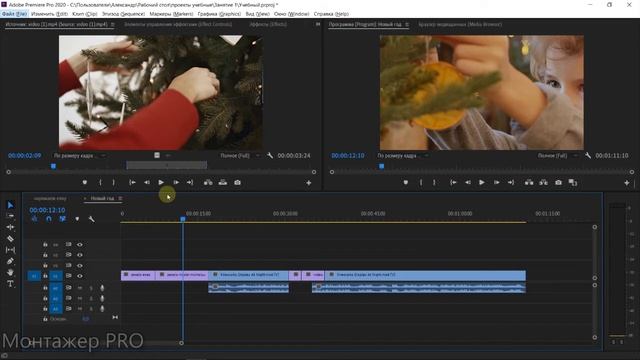Toggle lock on V1 track
This screenshot has width=640, height=360.
(x=45, y=276)
